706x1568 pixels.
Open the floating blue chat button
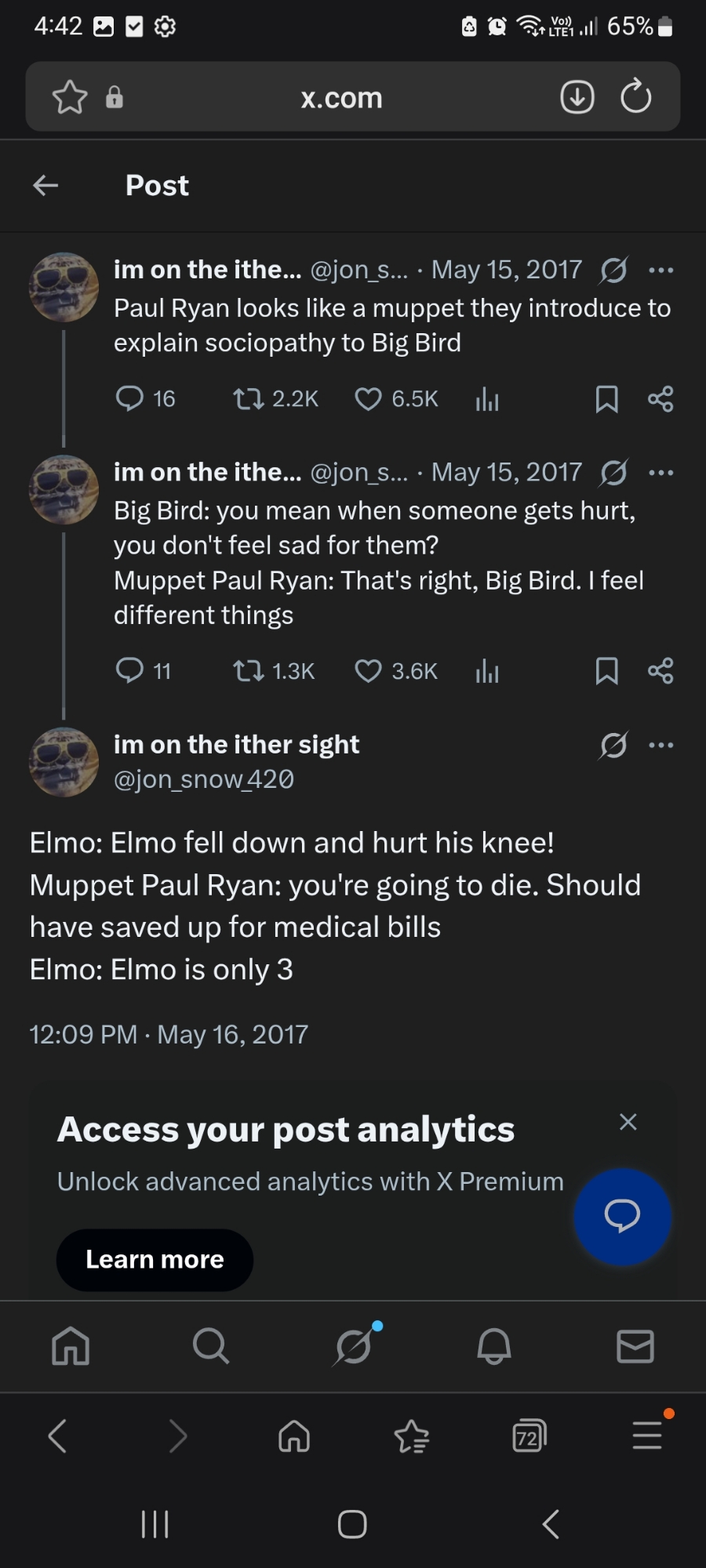[622, 1216]
